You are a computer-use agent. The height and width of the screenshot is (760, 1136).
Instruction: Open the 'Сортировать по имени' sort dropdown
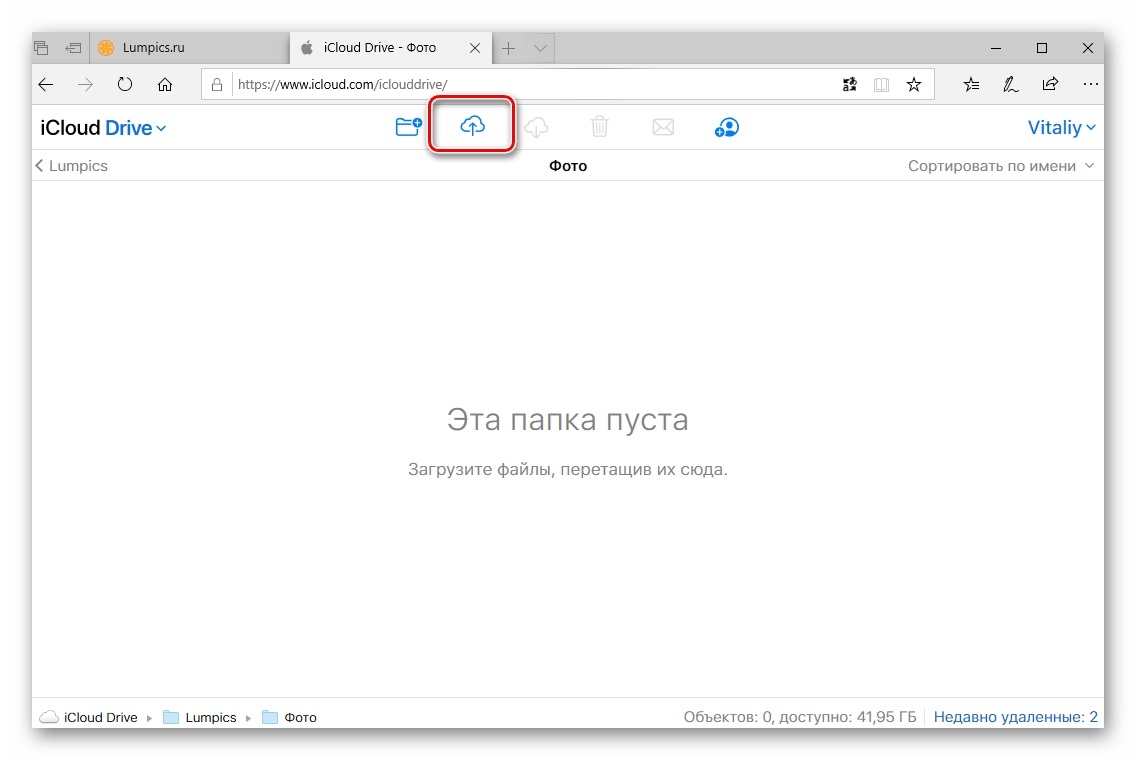click(x=1000, y=166)
